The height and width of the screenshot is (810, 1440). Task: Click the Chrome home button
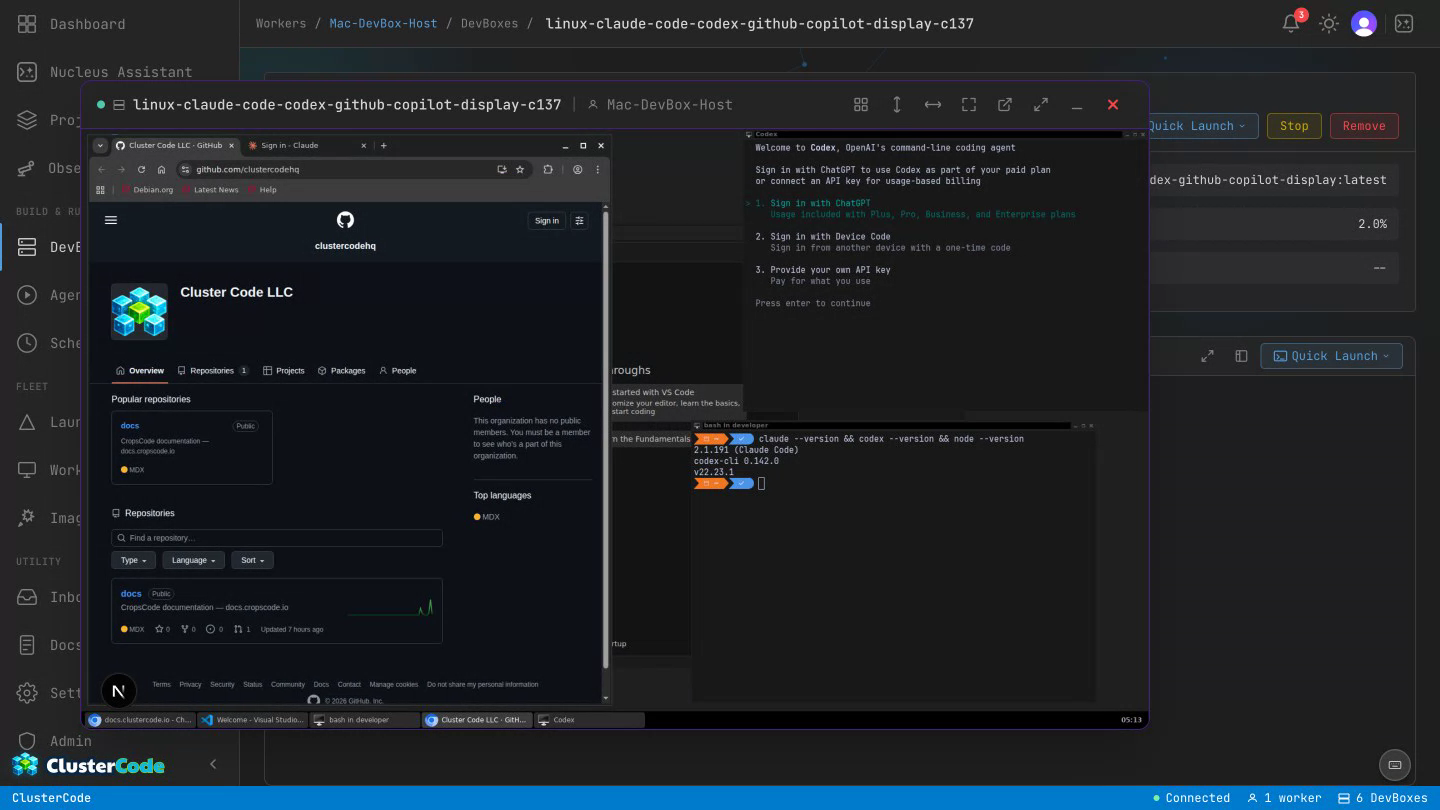coord(161,169)
